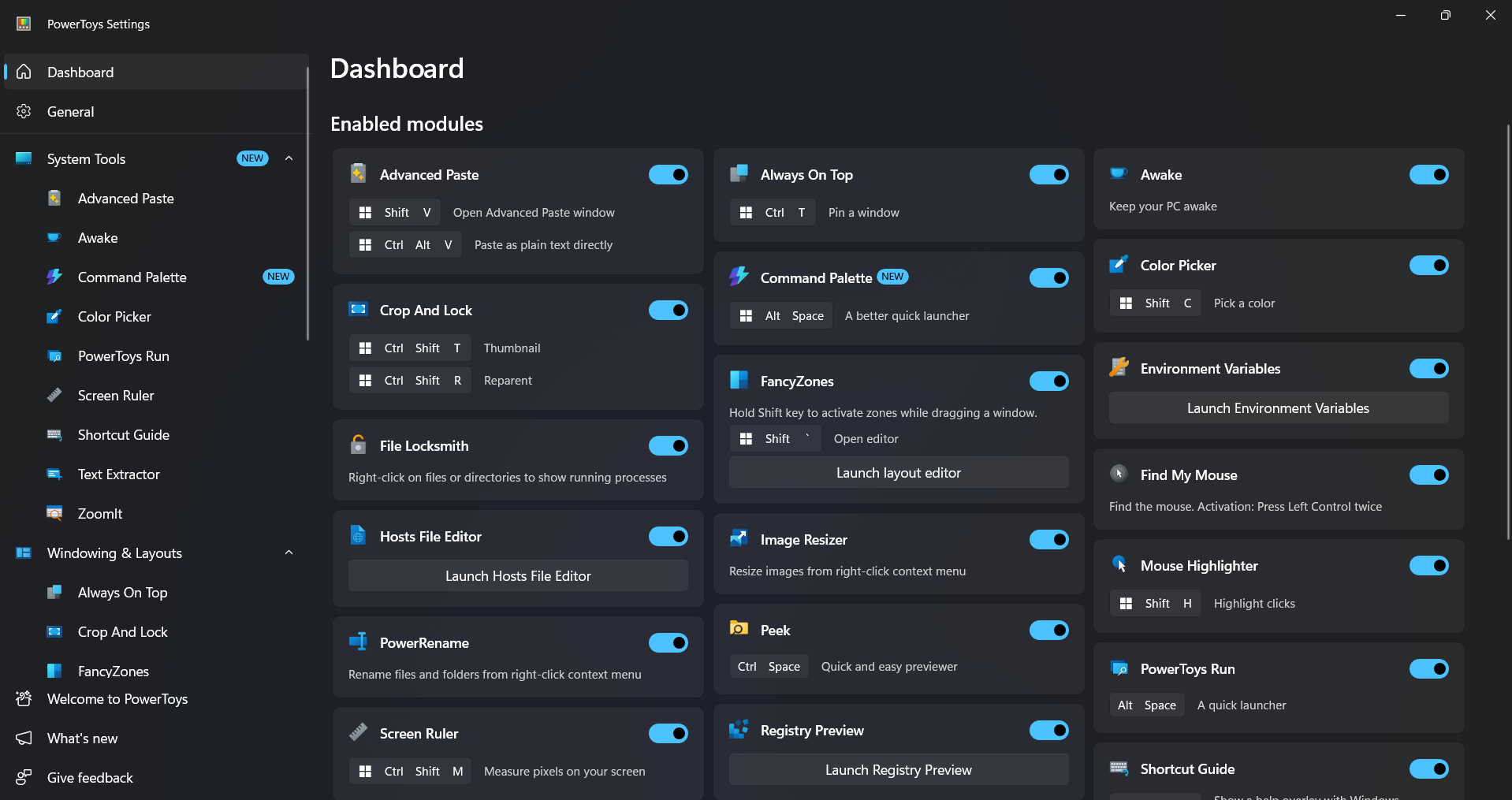Click the Command Palette lightning icon in sidebar
This screenshot has height=800, width=1512.
(54, 277)
